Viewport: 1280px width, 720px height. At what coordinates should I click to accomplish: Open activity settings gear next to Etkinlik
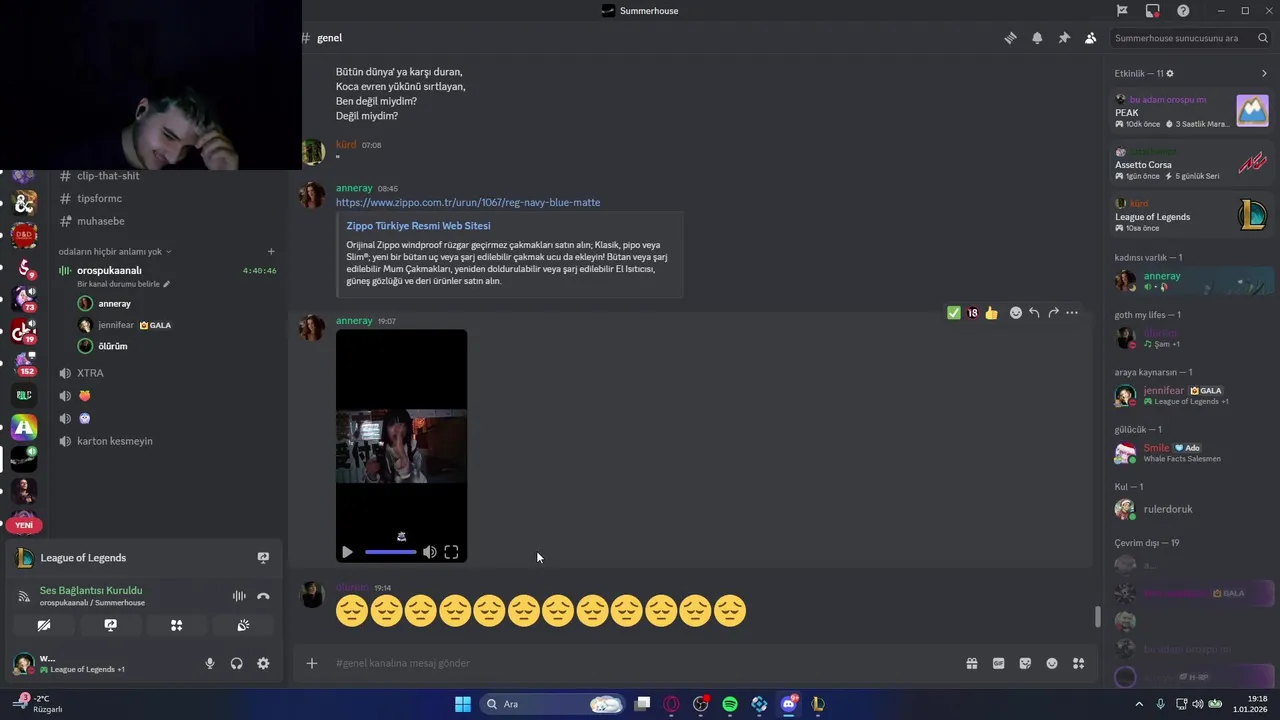pyautogui.click(x=1170, y=74)
